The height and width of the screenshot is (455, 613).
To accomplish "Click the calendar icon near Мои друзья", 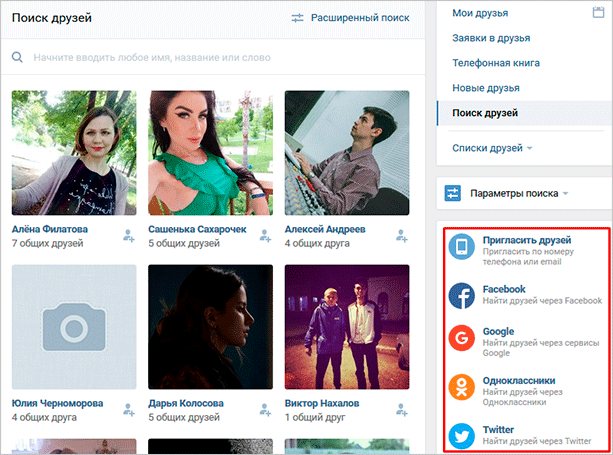I will 598,12.
